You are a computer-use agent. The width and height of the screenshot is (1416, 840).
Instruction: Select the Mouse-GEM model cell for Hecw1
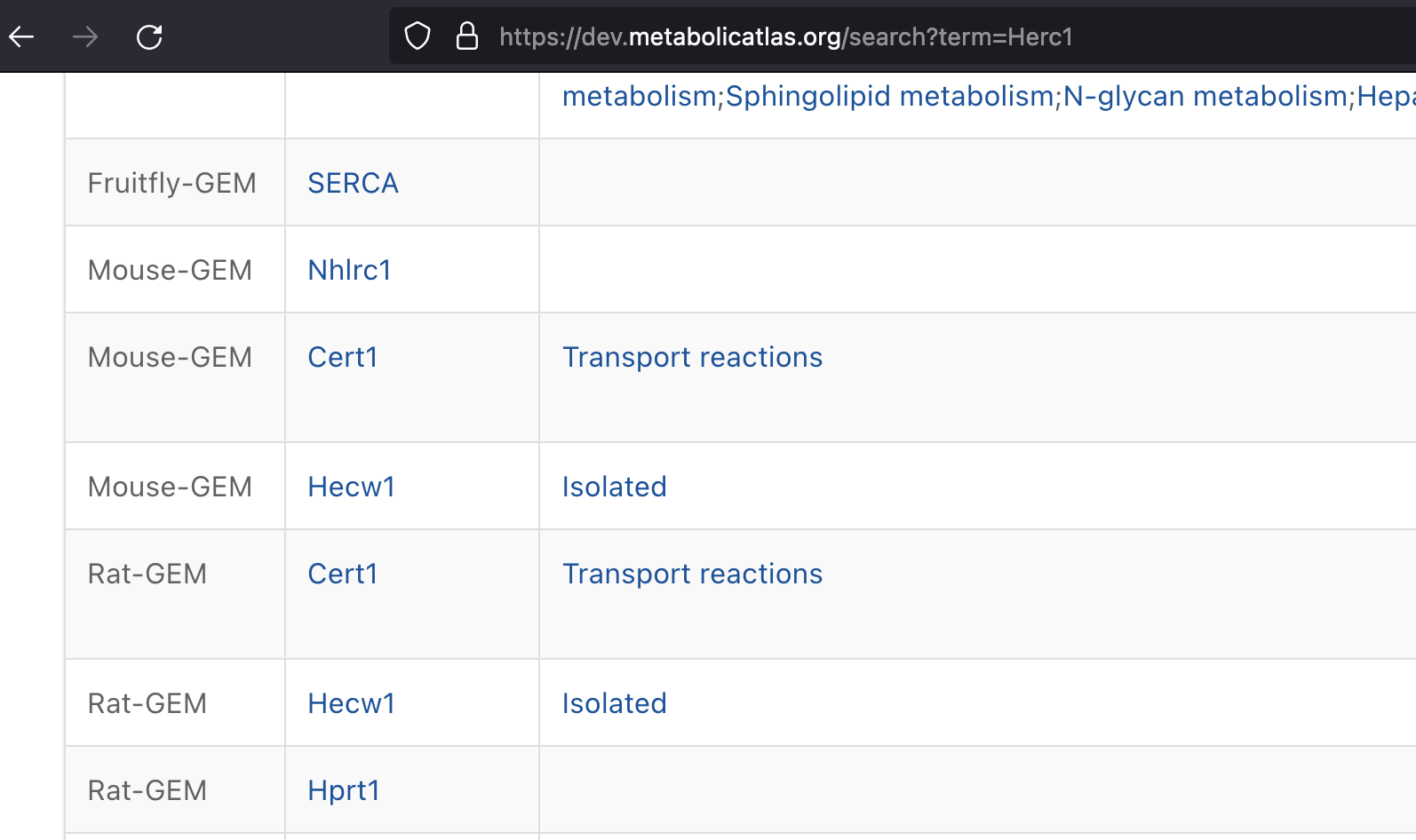[170, 487]
